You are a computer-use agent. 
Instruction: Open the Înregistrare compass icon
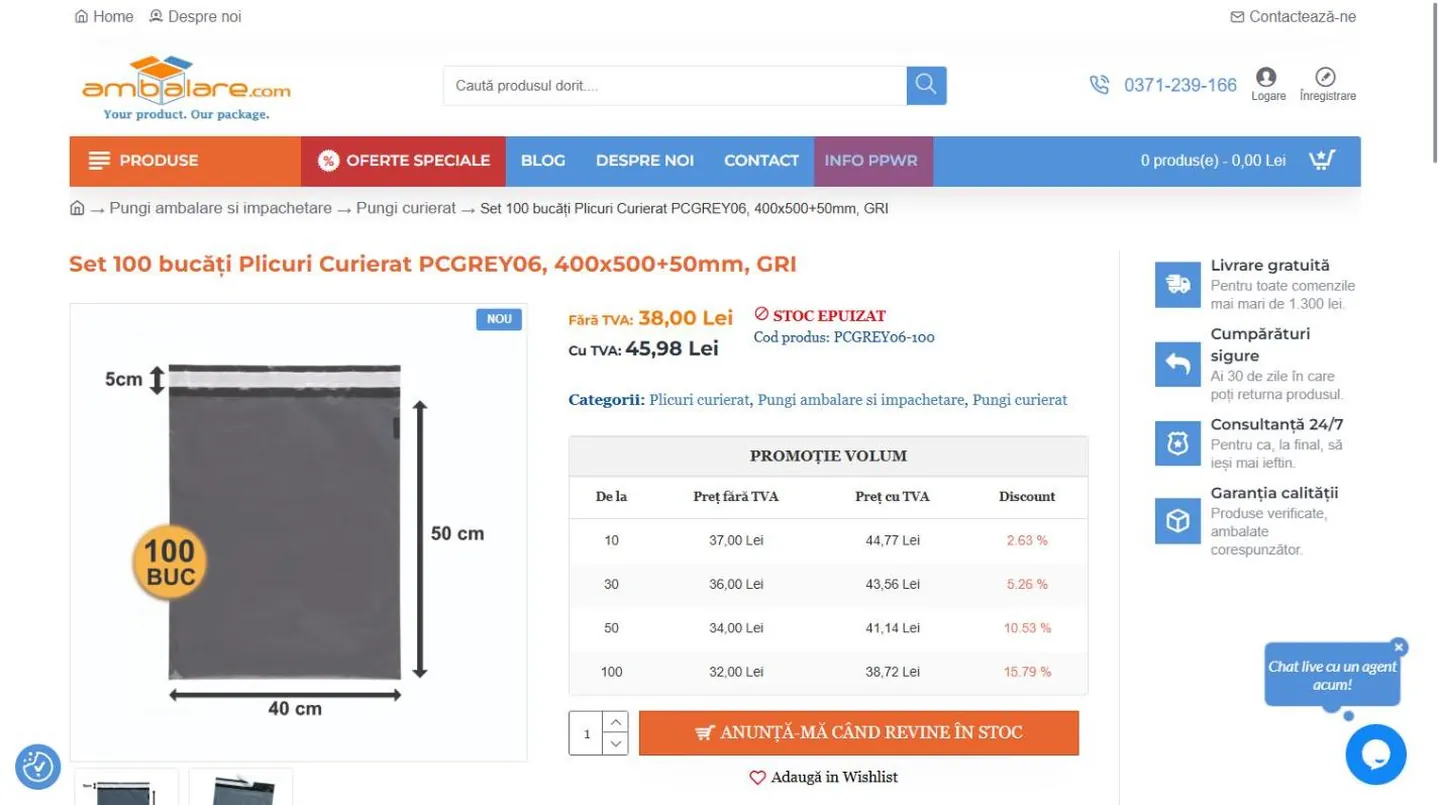(1326, 77)
